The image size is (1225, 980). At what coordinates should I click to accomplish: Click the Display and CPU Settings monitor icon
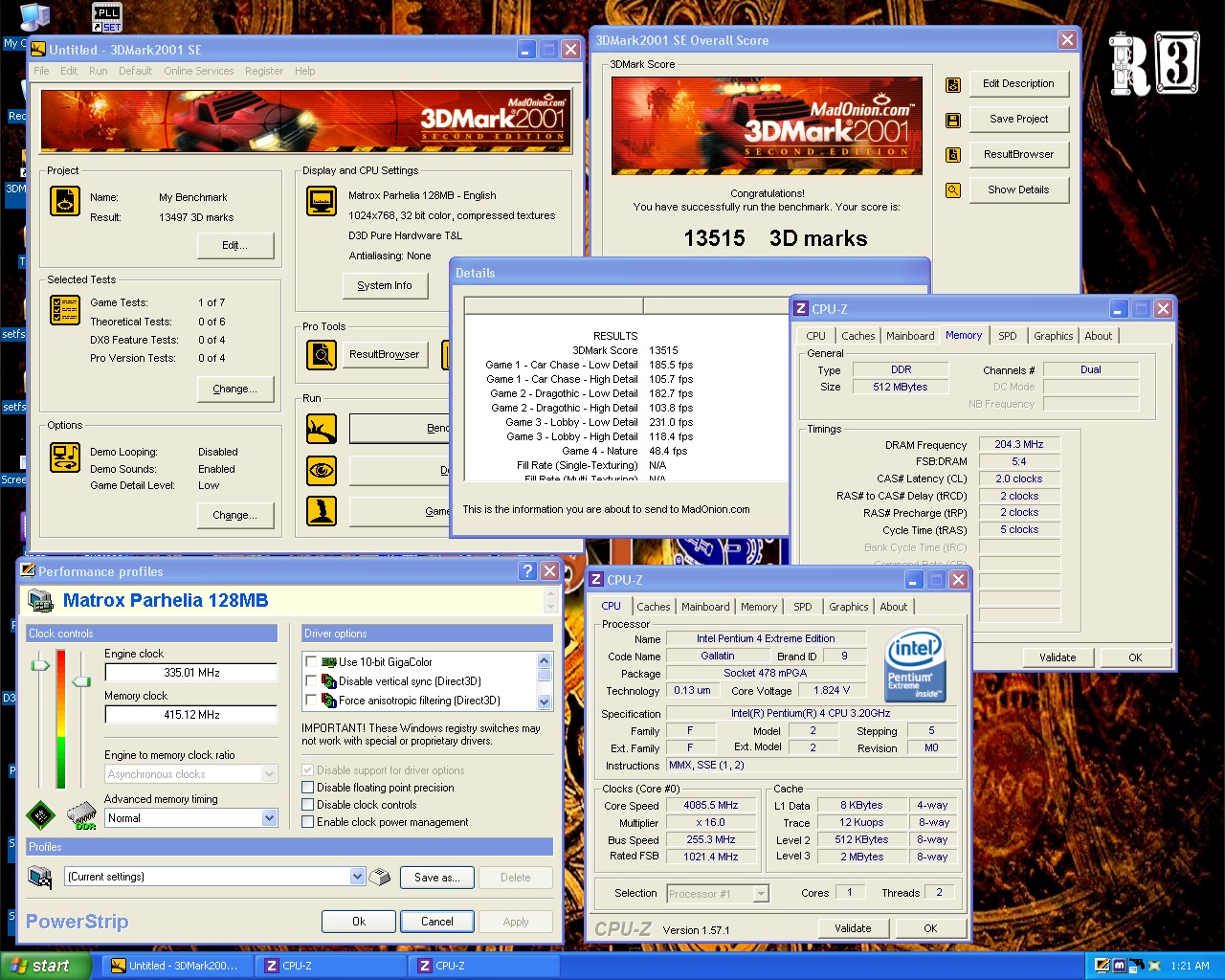click(322, 201)
